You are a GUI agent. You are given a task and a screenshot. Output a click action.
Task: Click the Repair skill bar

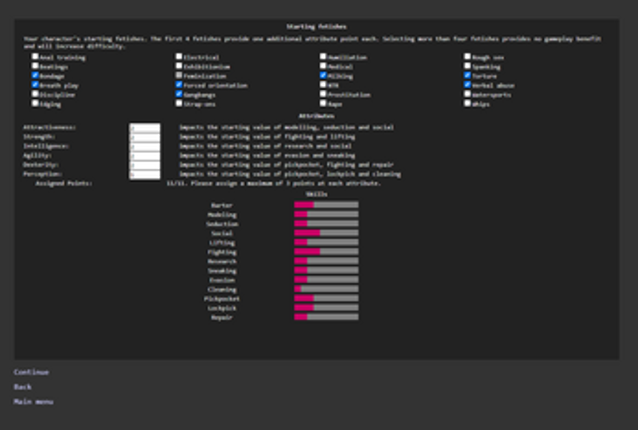(x=326, y=317)
